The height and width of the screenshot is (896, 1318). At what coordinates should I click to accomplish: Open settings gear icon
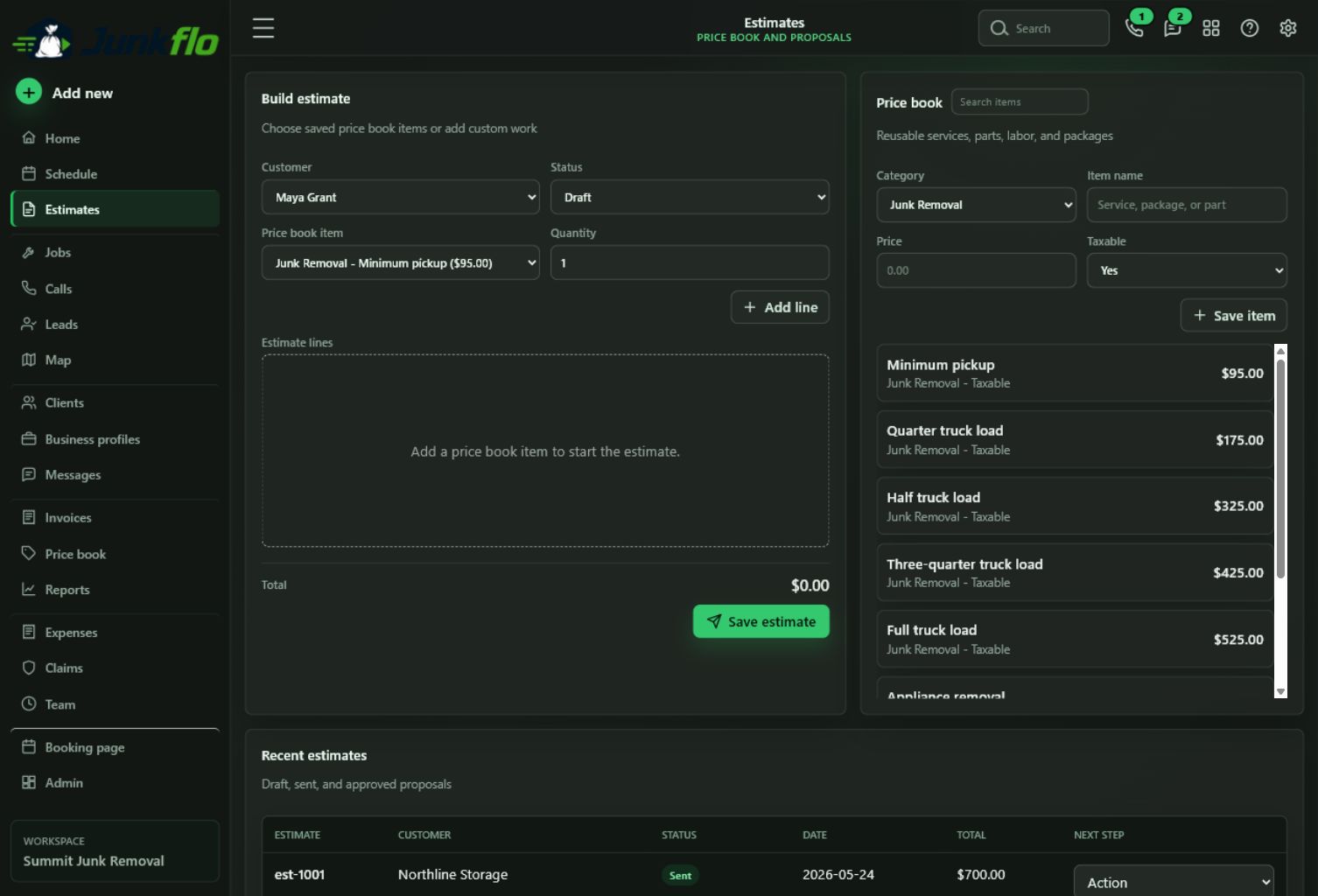tap(1288, 28)
